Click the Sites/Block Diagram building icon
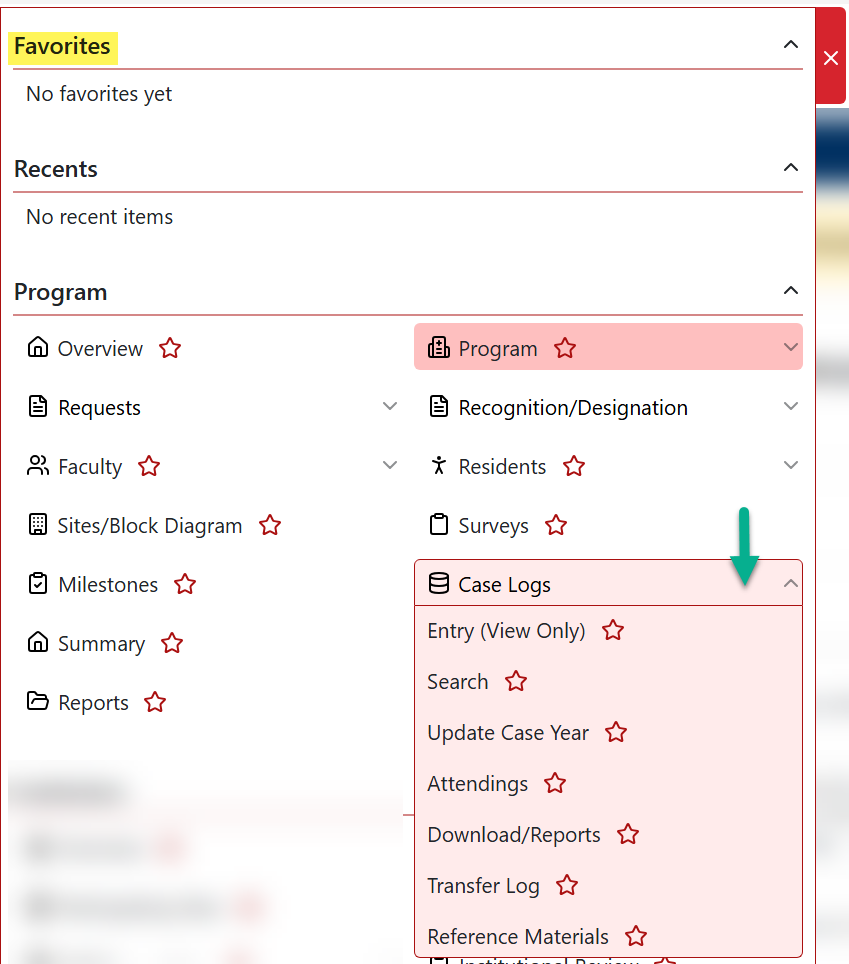This screenshot has height=964, width=849. coord(38,524)
